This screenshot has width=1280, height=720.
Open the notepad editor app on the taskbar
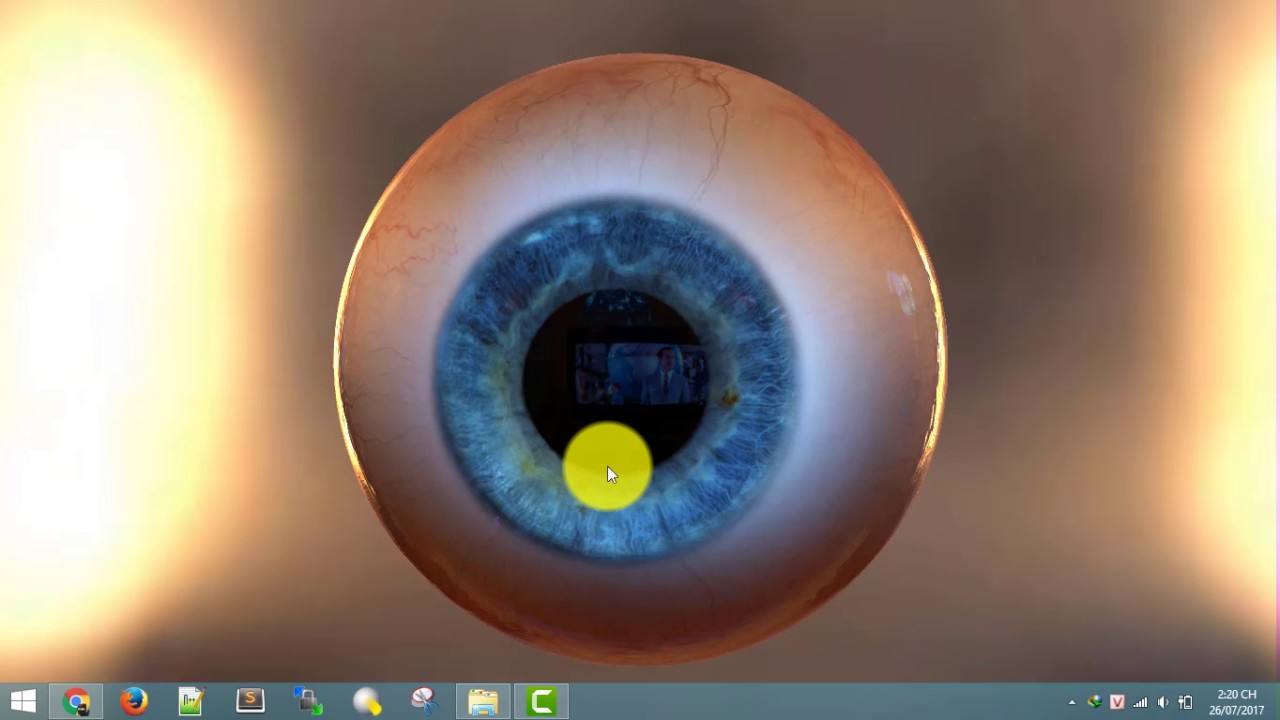coord(190,700)
